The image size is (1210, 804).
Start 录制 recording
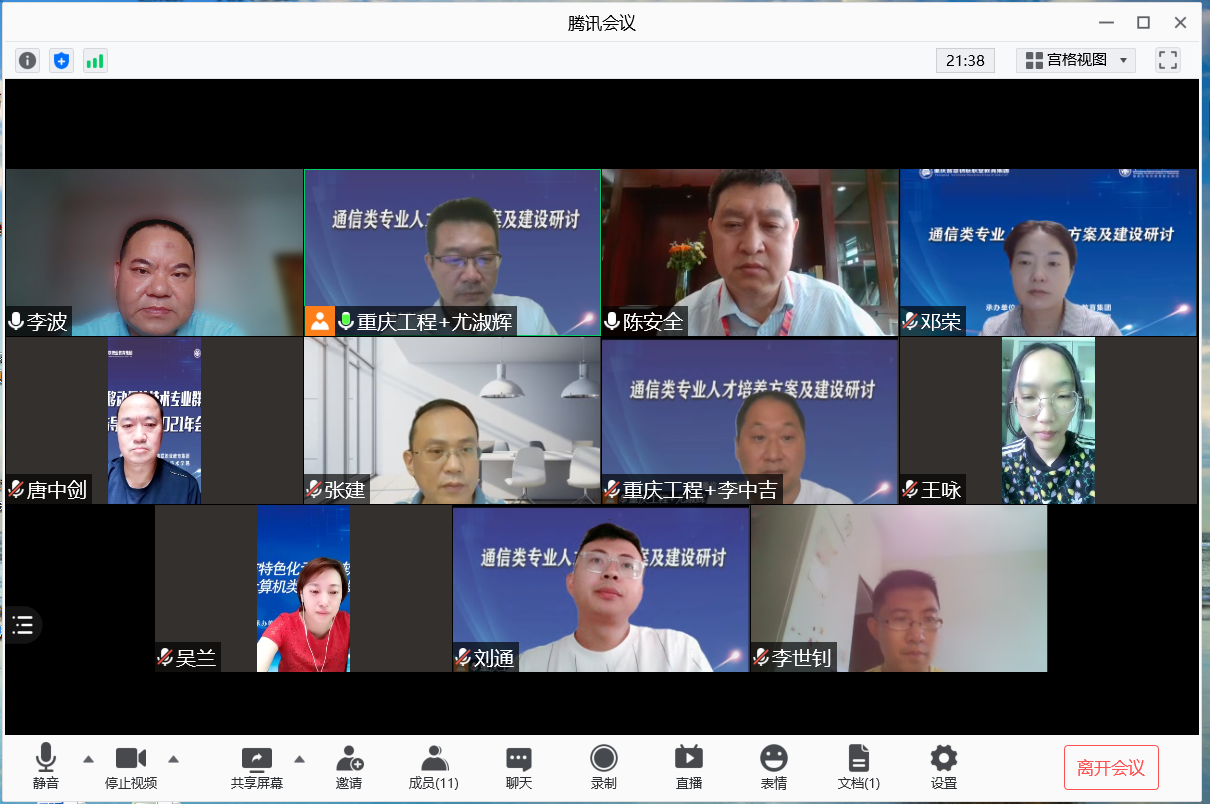click(x=603, y=767)
